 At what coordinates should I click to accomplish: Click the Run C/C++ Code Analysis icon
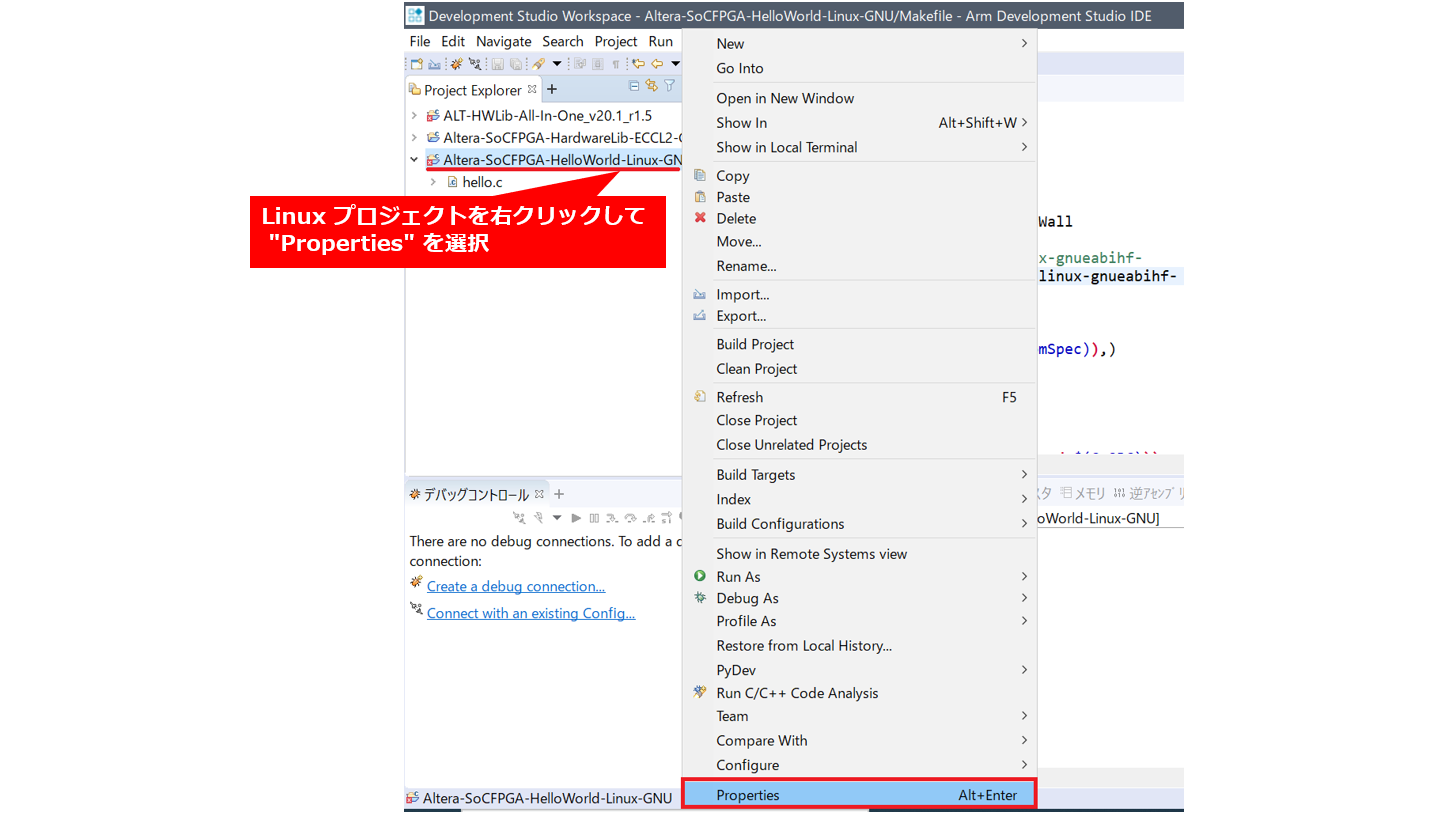(700, 692)
